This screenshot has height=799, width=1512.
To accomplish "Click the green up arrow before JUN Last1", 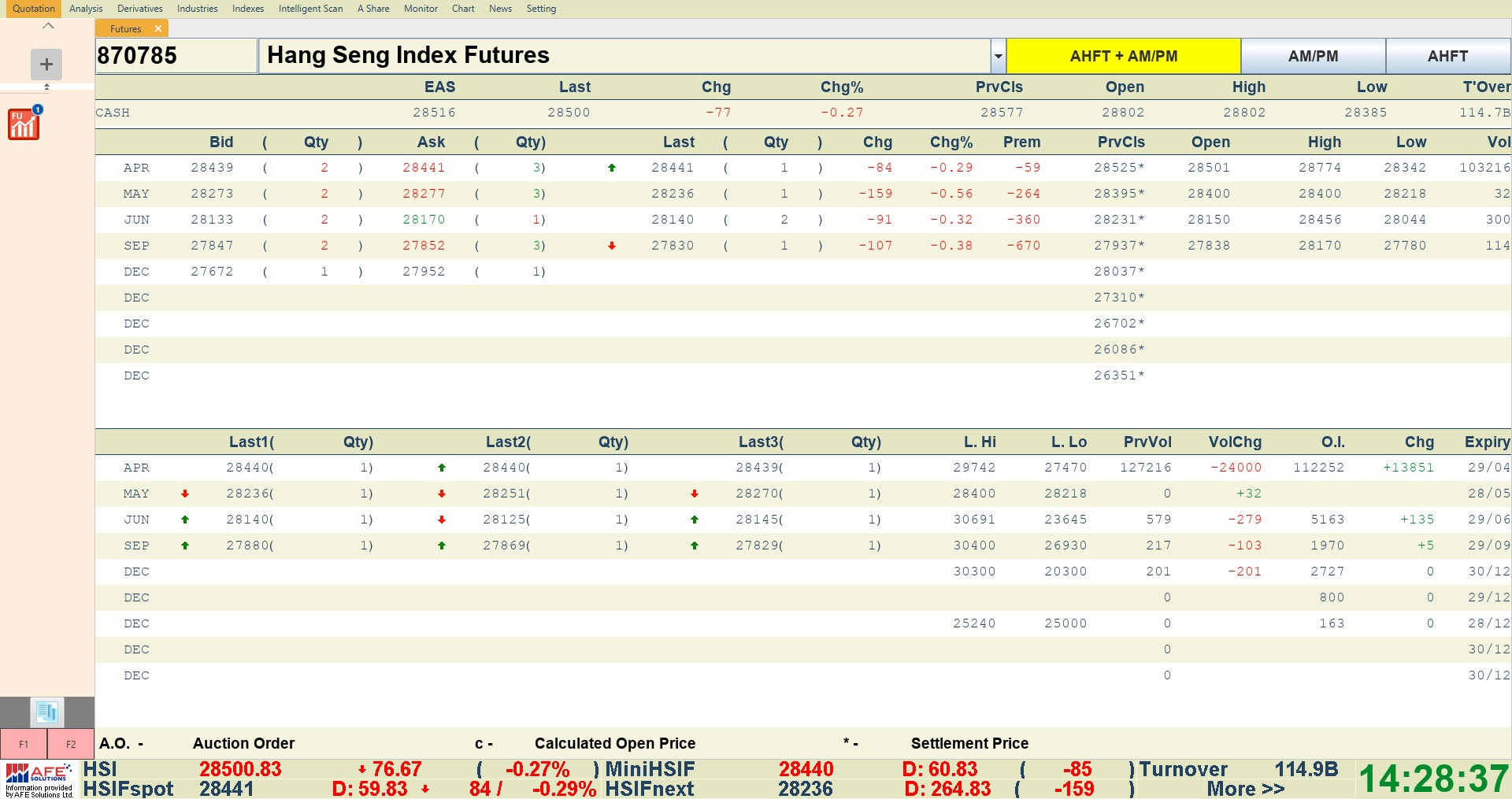I will [x=185, y=520].
